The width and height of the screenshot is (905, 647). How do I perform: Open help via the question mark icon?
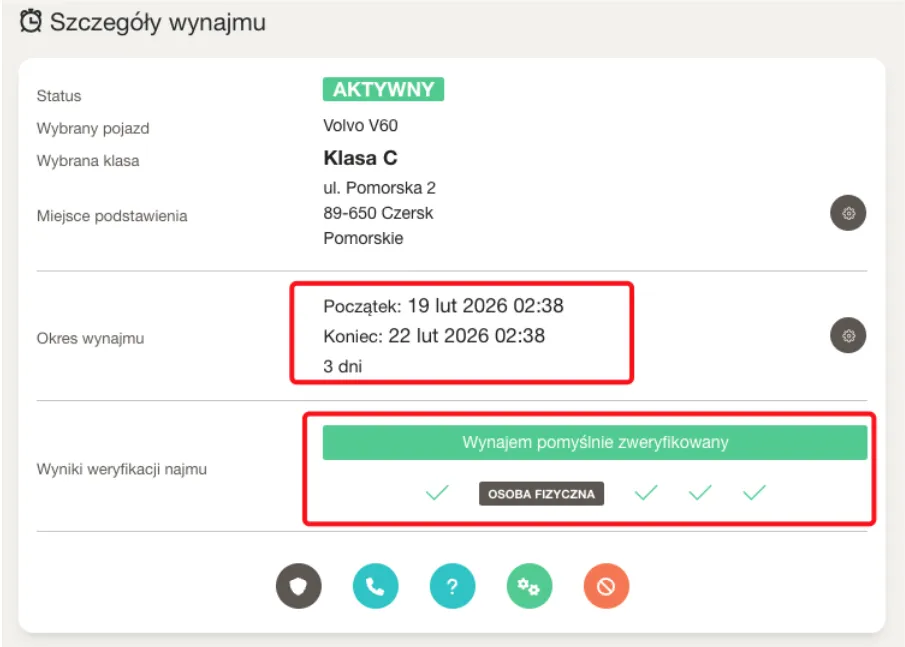point(452,586)
